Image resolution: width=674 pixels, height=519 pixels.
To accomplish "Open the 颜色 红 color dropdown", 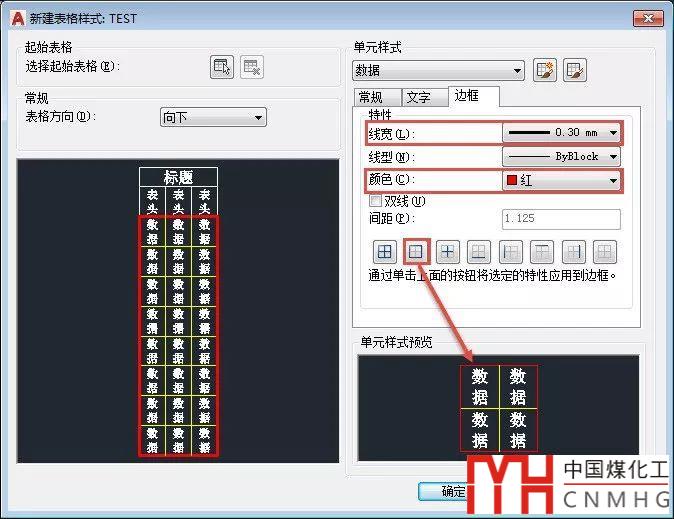I will point(561,180).
